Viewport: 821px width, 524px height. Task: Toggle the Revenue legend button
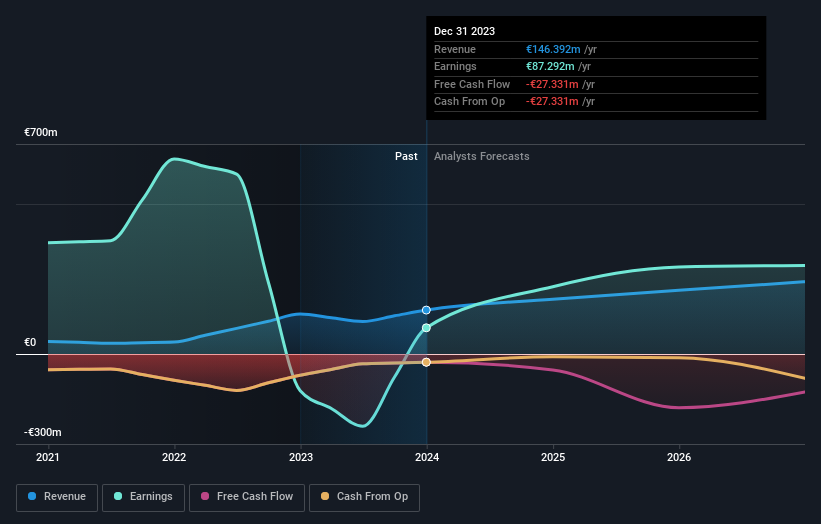tap(57, 497)
